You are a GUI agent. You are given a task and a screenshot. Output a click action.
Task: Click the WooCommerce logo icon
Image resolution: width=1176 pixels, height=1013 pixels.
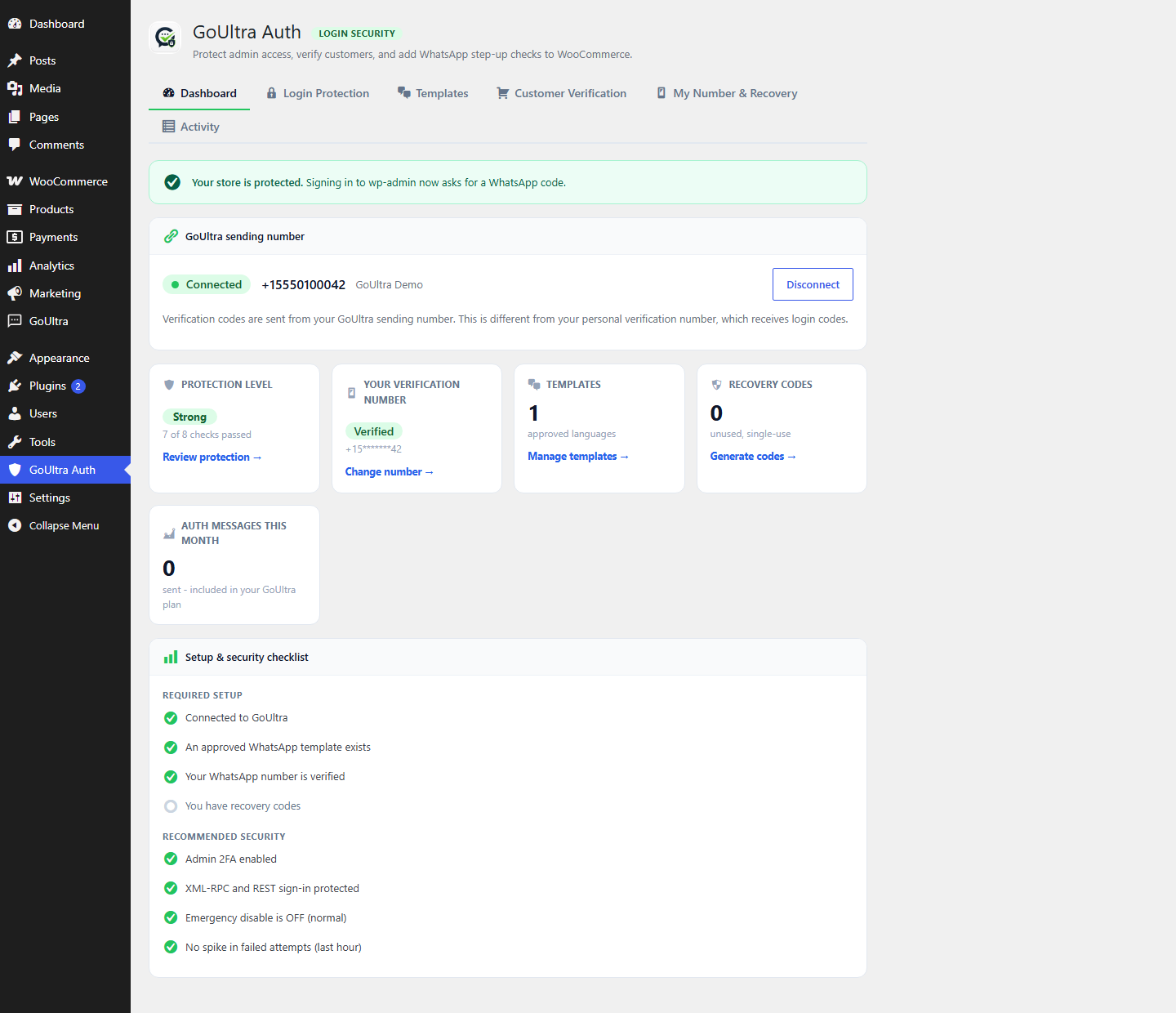coord(15,181)
